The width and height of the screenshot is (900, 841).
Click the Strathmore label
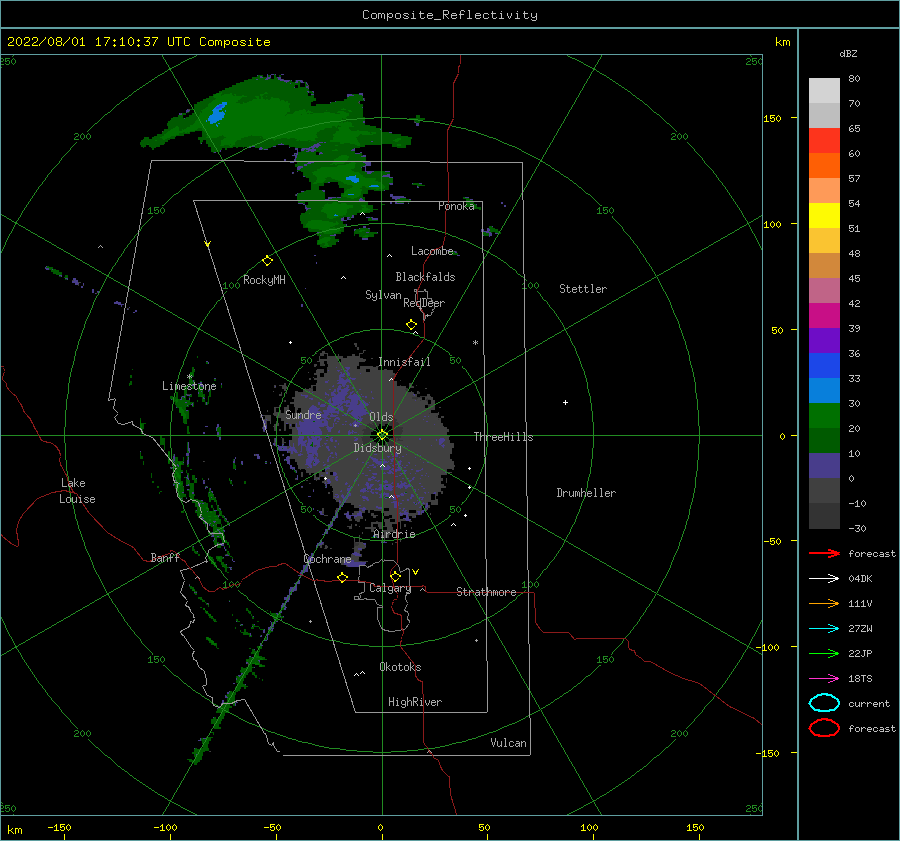pyautogui.click(x=486, y=592)
